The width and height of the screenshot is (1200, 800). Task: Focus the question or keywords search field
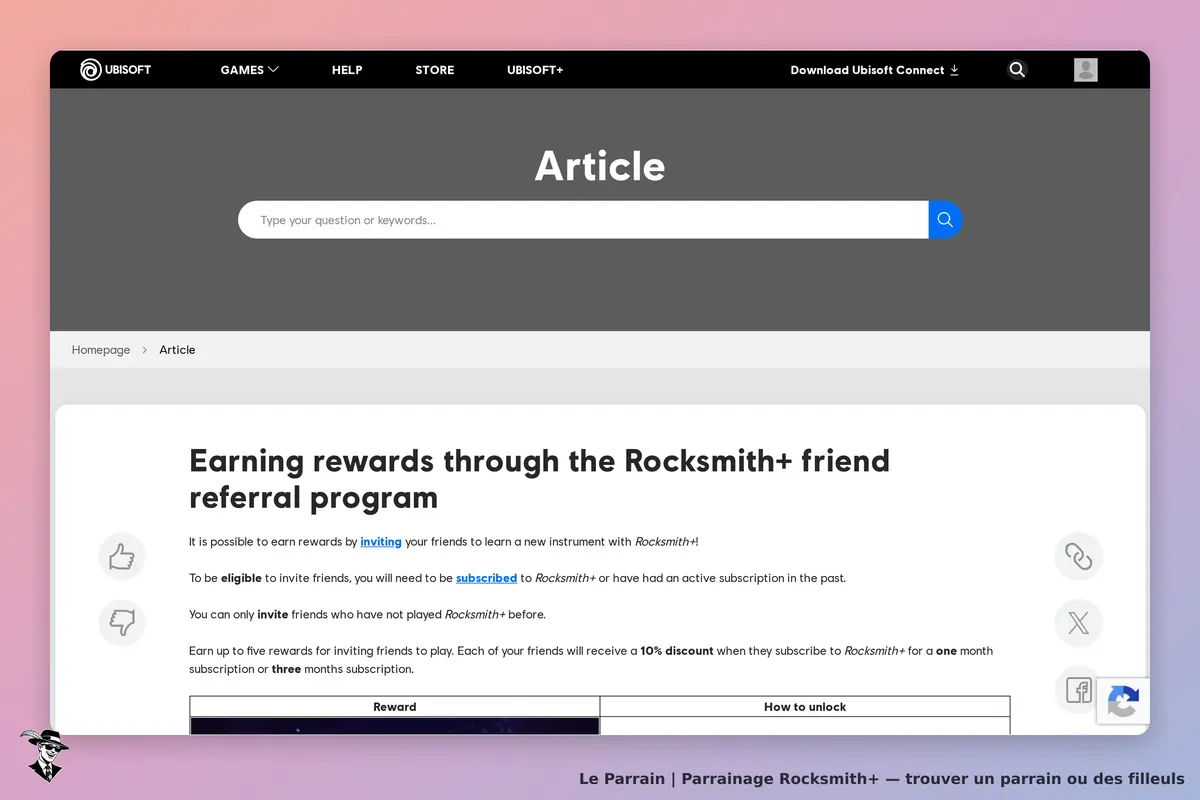583,220
